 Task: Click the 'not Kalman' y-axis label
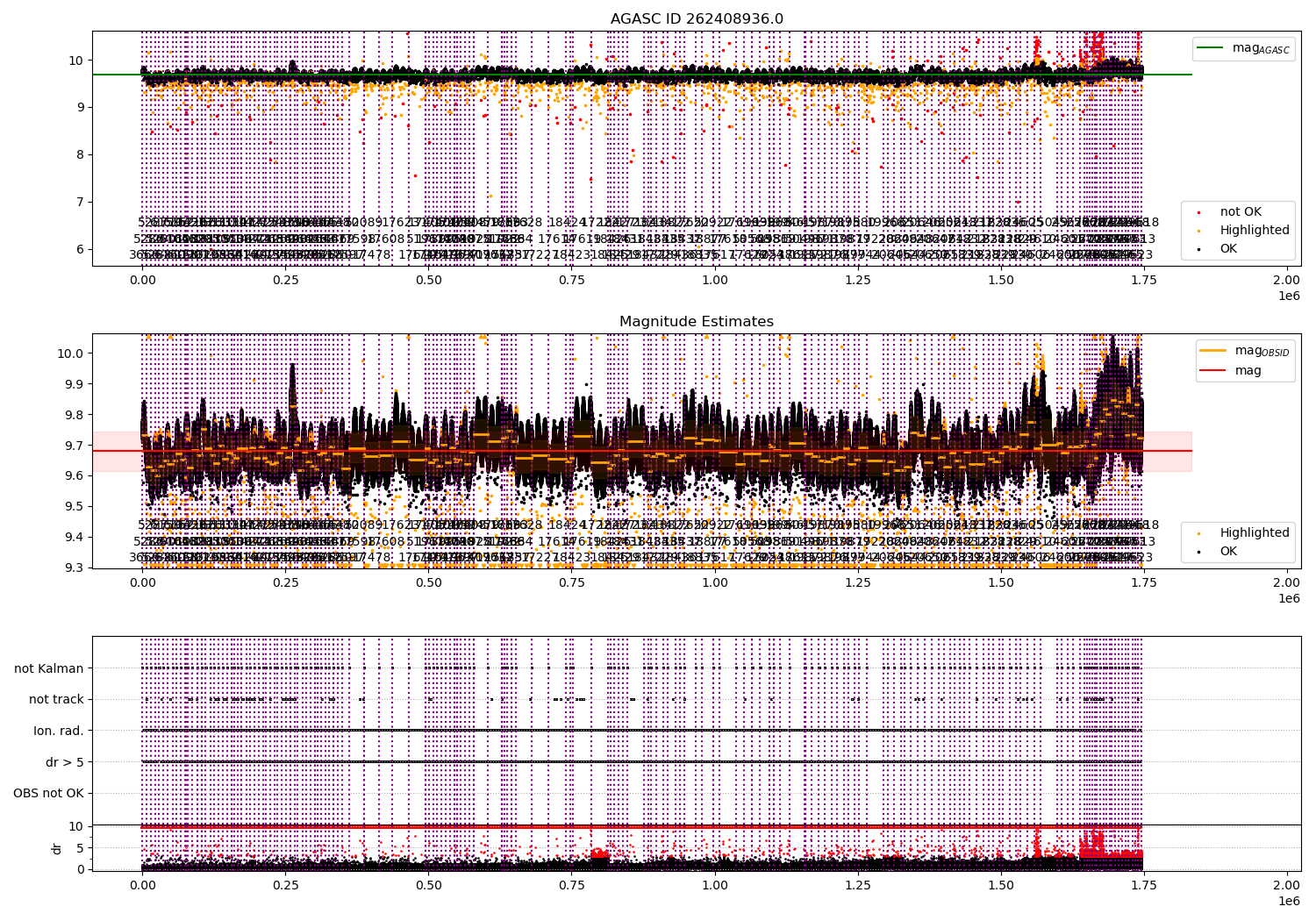49,668
